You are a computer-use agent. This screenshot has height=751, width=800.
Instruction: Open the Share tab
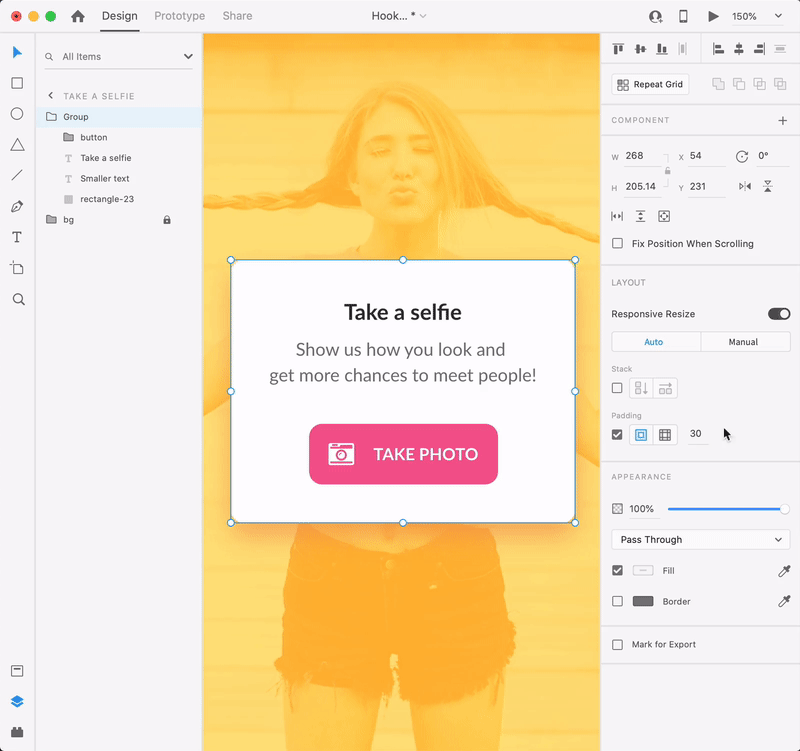237,16
